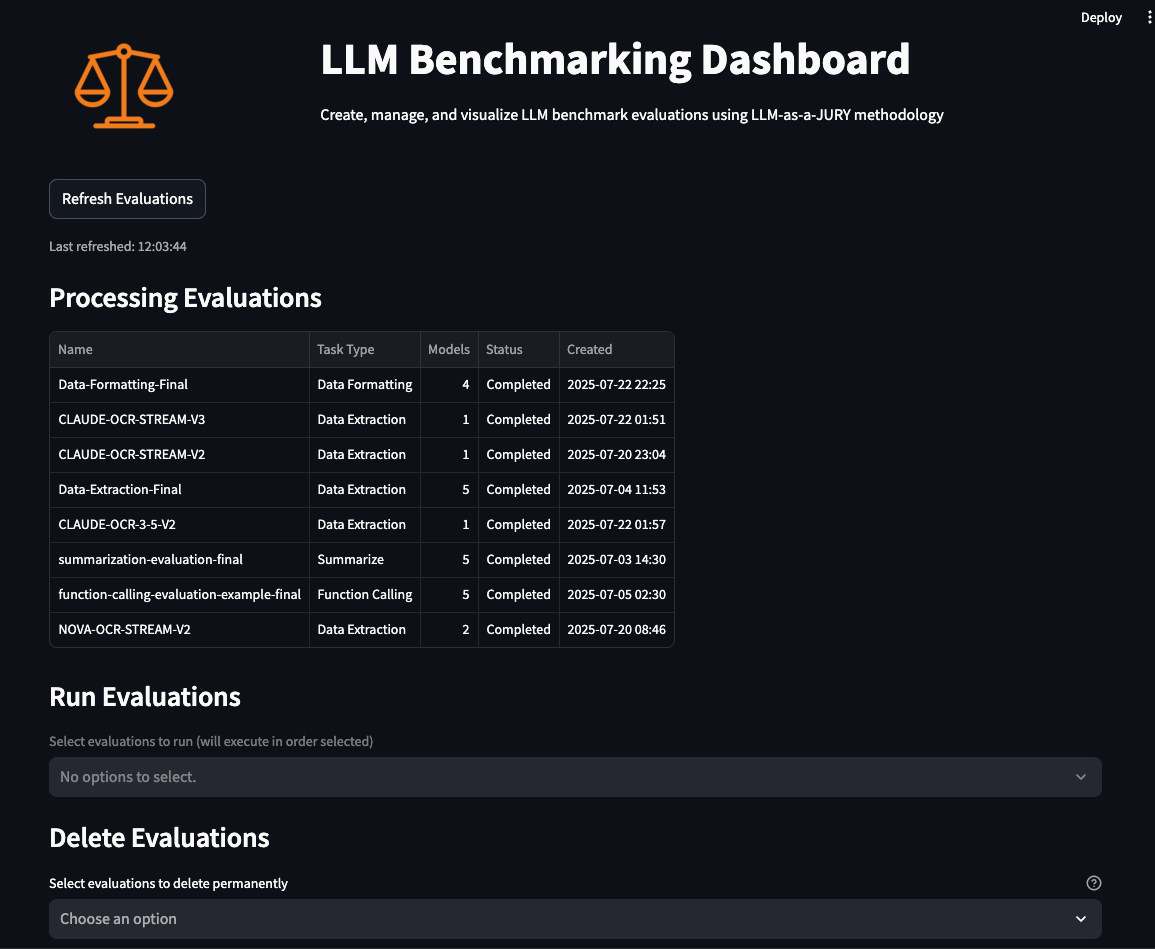Click the orange balance scales logo
1155x949 pixels.
(x=124, y=86)
